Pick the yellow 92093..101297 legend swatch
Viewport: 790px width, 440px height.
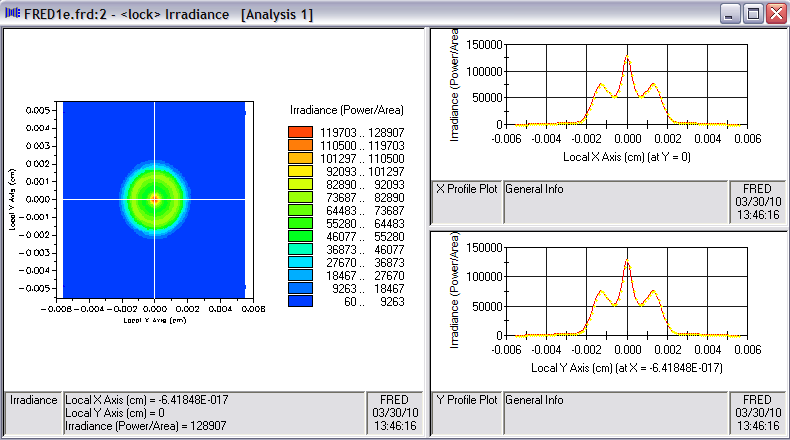(301, 171)
